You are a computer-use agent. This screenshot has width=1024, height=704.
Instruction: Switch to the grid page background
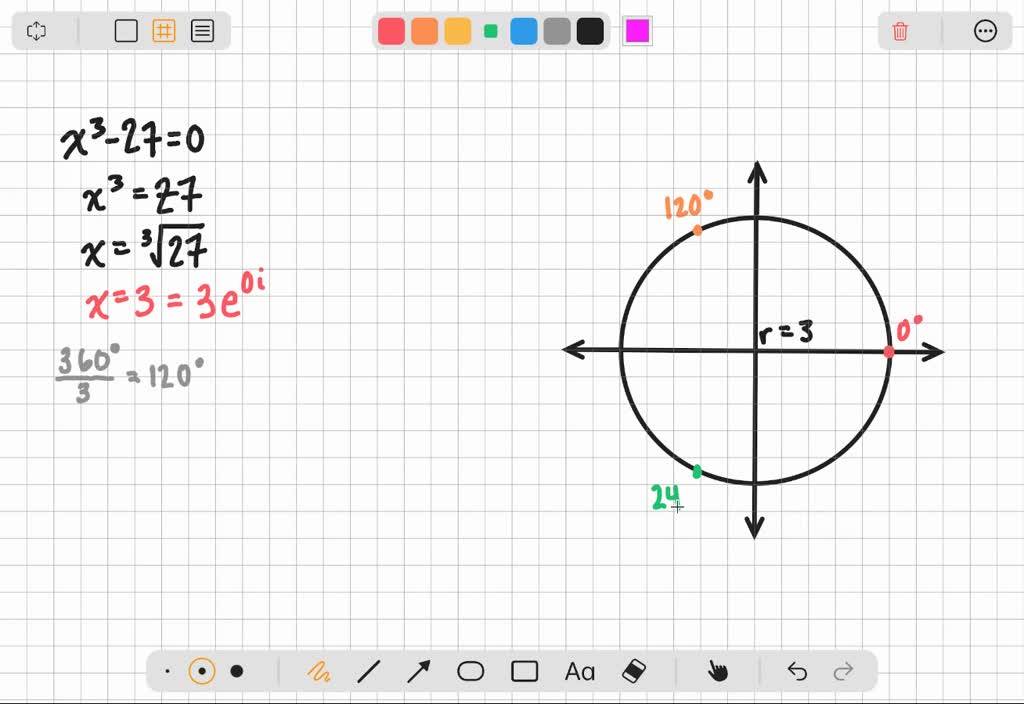click(x=164, y=31)
